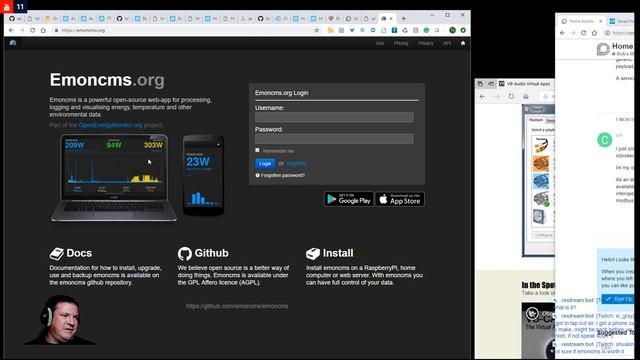Click the register link
The height and width of the screenshot is (360, 640).
point(297,163)
